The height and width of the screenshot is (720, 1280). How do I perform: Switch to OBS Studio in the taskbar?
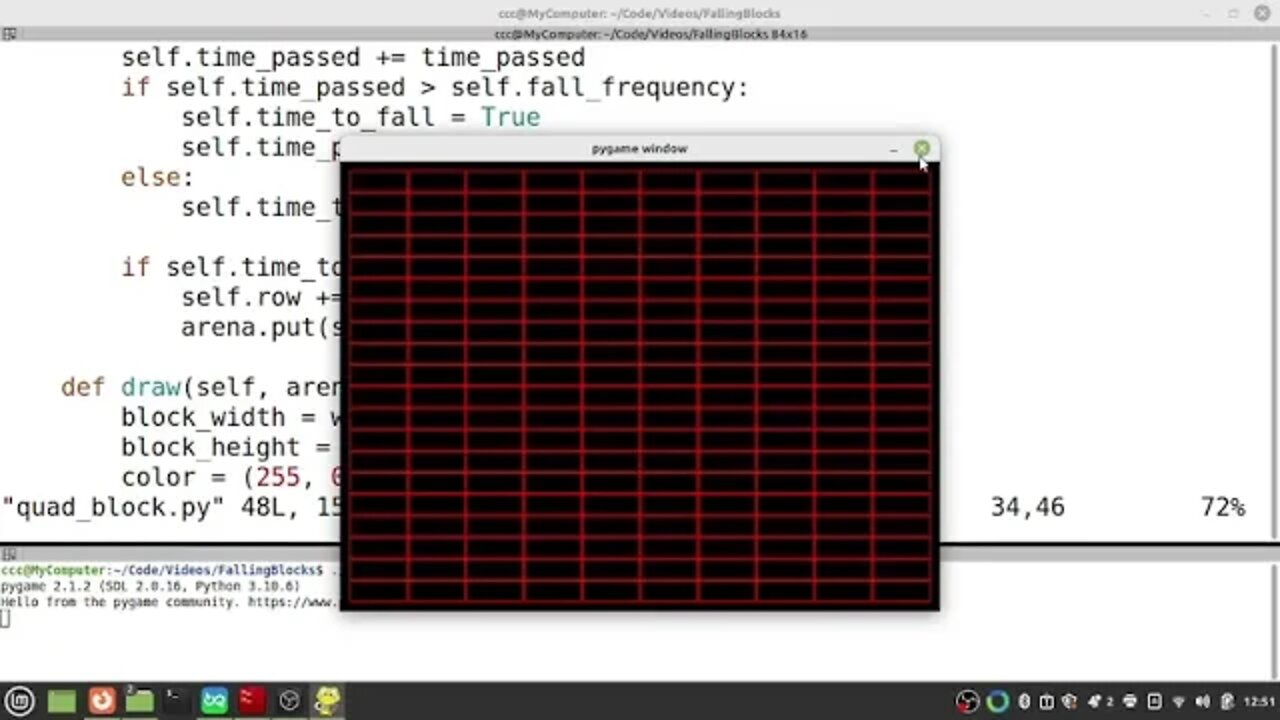pos(290,701)
